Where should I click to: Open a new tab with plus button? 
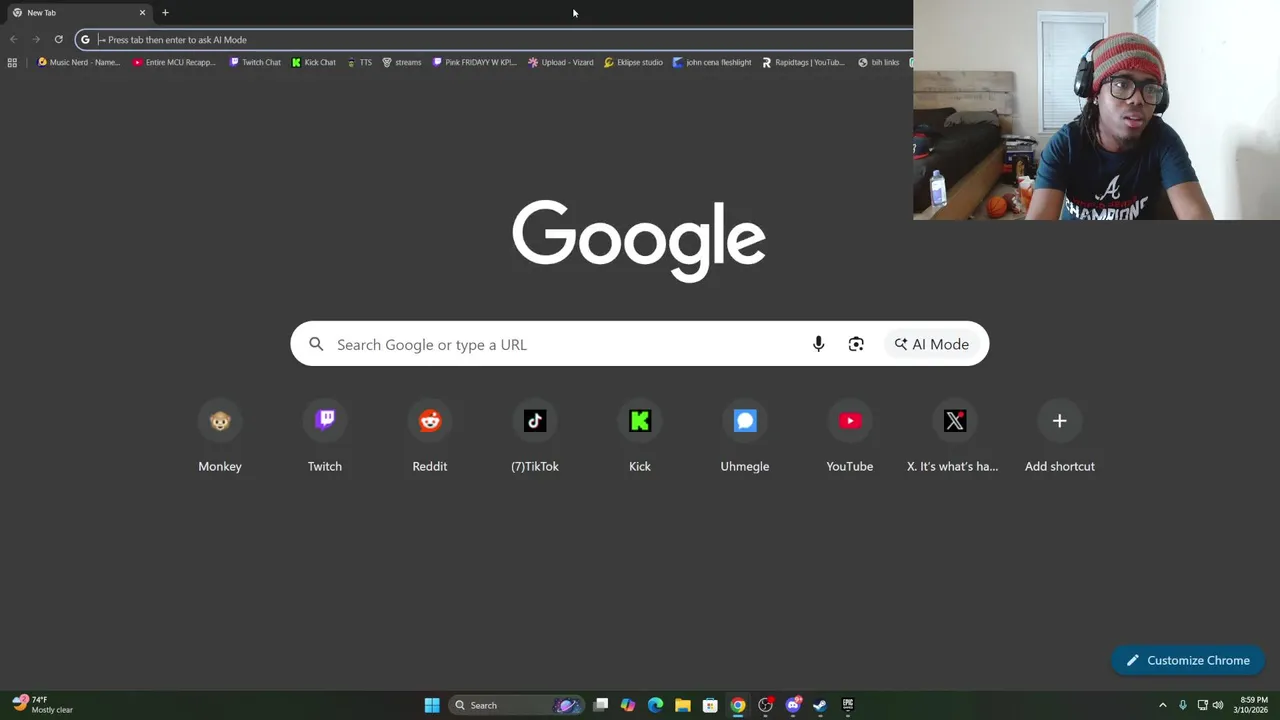(165, 12)
